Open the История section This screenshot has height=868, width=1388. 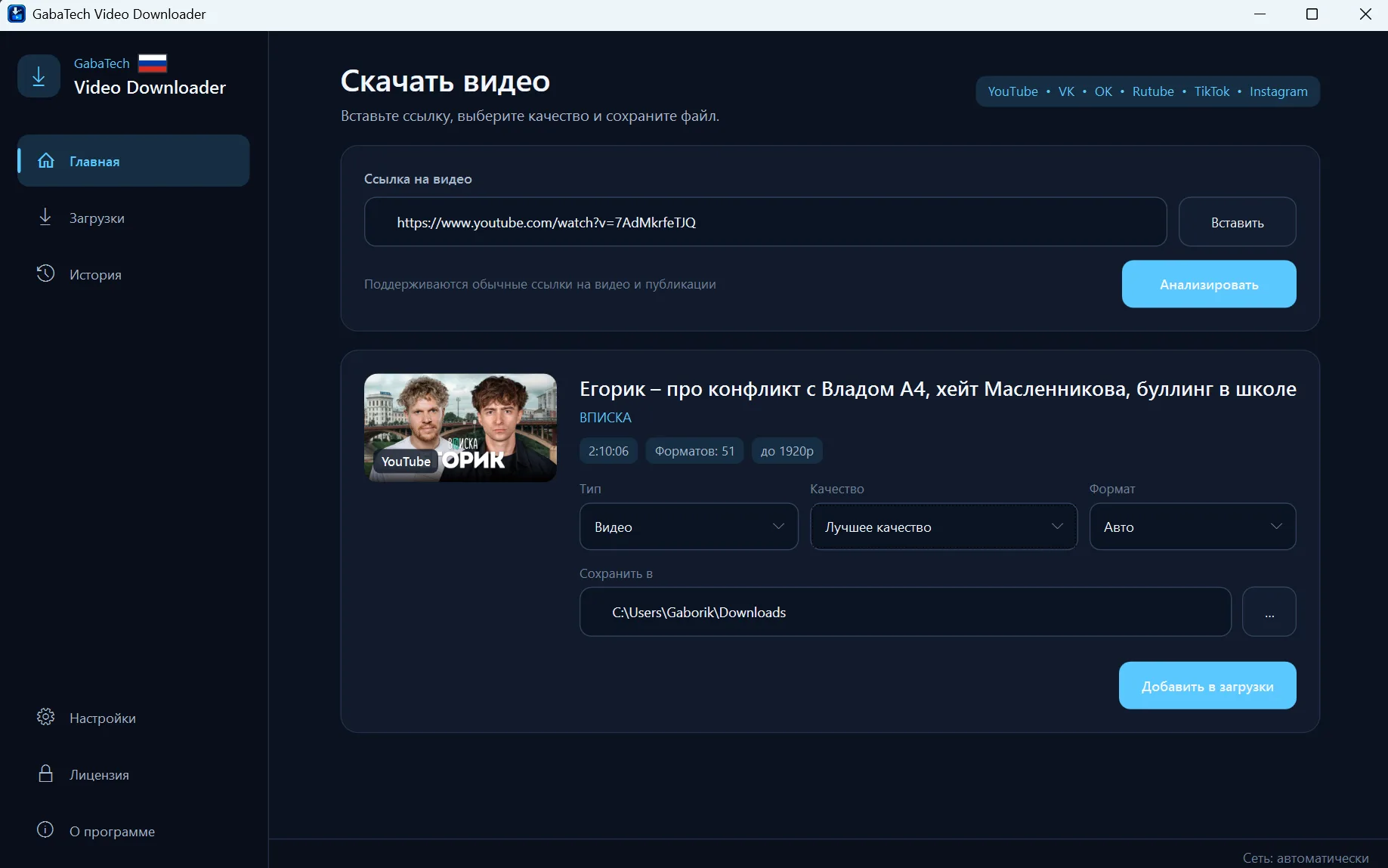[134, 274]
